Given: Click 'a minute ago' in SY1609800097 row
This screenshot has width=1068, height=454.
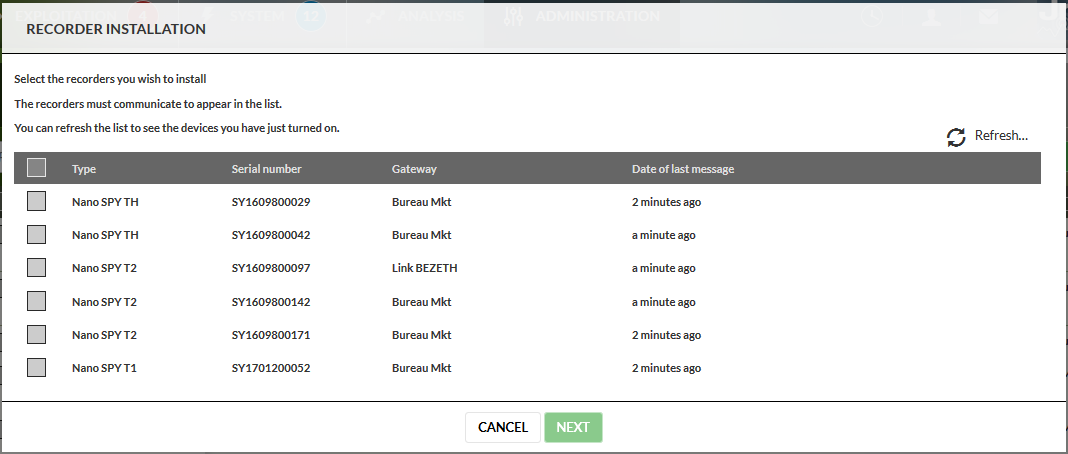Looking at the screenshot, I should coord(663,268).
